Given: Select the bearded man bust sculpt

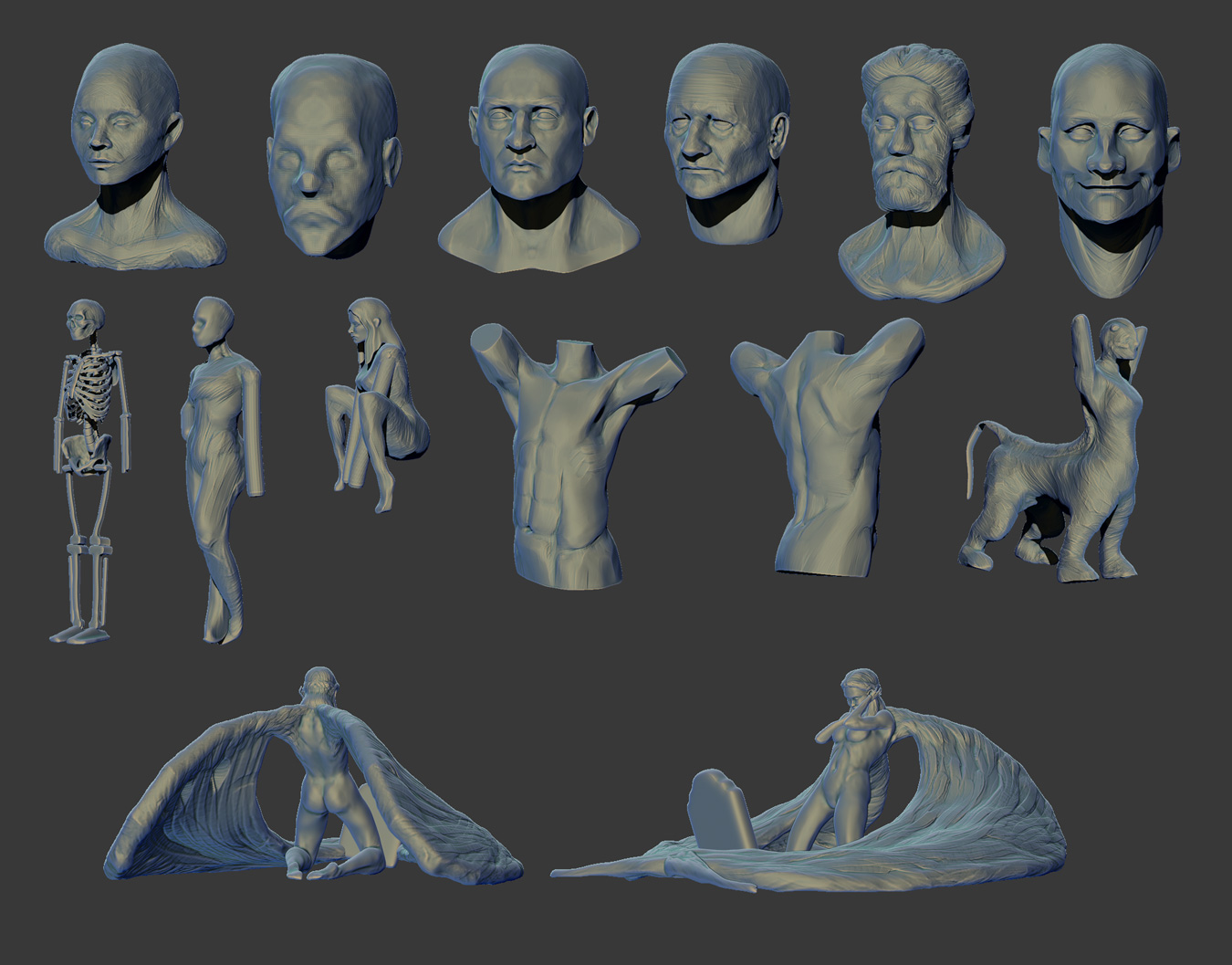Looking at the screenshot, I should tap(920, 173).
